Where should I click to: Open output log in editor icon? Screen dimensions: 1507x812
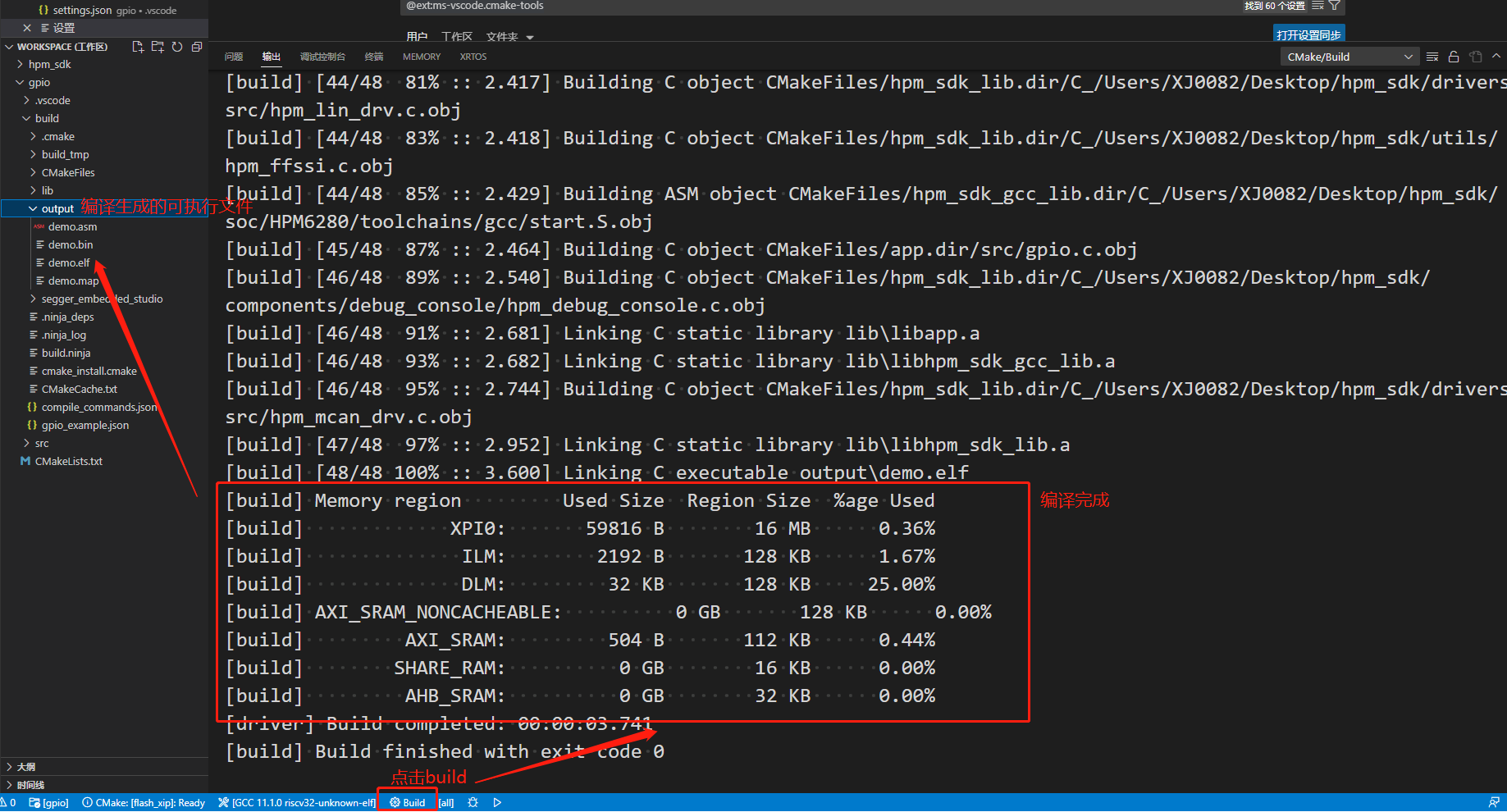click(1476, 57)
